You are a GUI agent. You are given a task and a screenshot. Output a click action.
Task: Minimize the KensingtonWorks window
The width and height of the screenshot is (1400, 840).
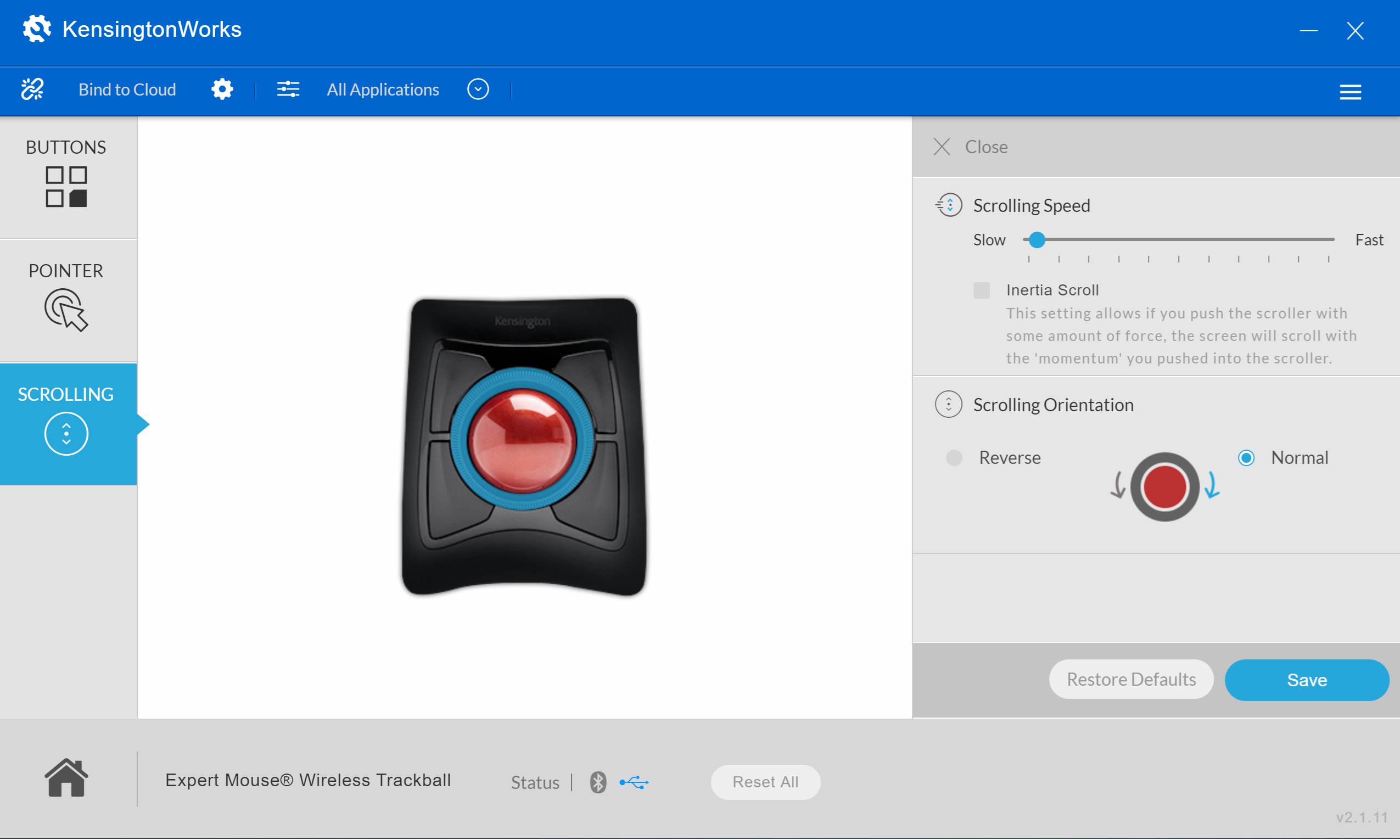pos(1308,31)
